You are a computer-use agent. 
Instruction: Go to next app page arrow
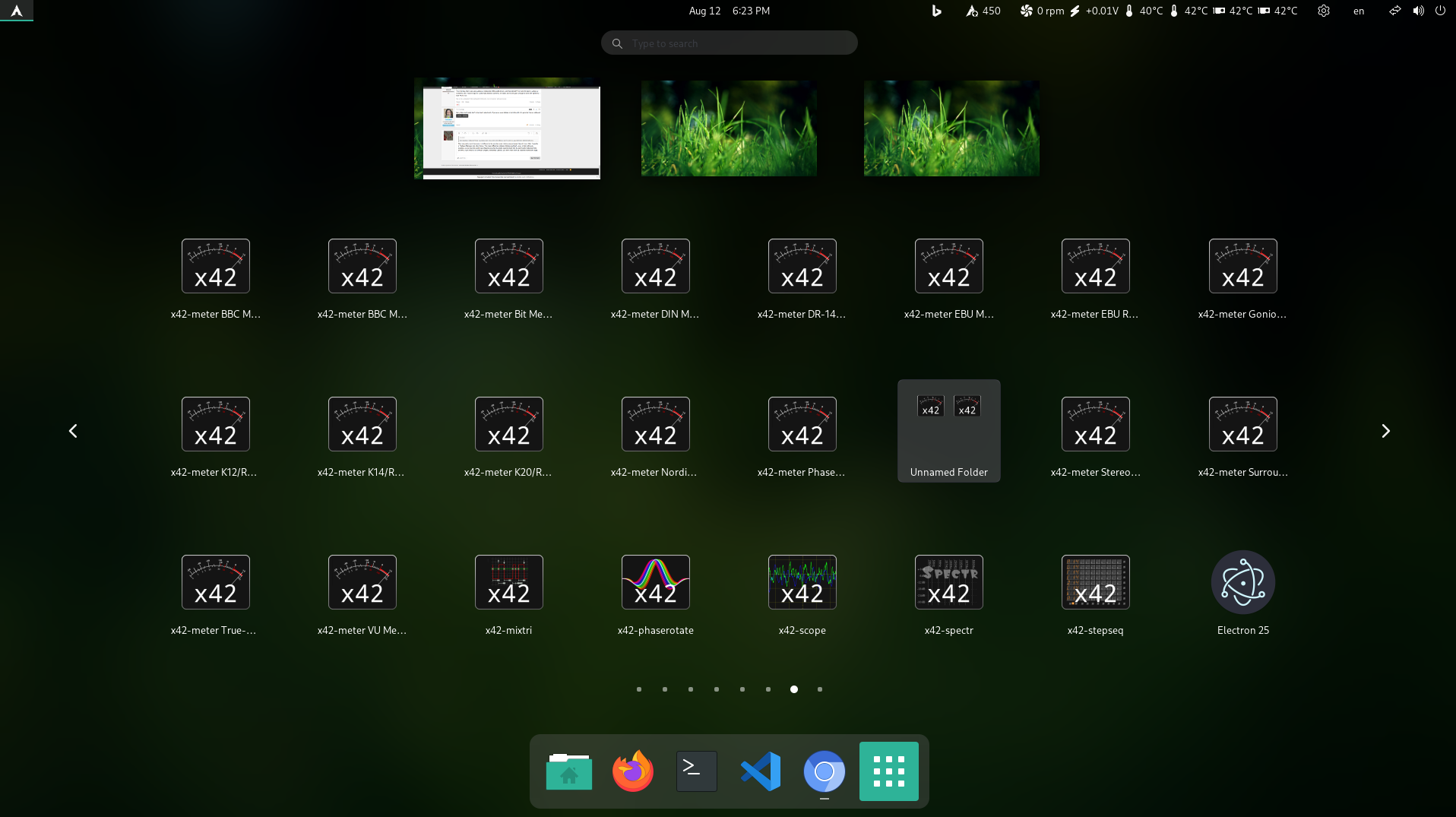click(1385, 431)
